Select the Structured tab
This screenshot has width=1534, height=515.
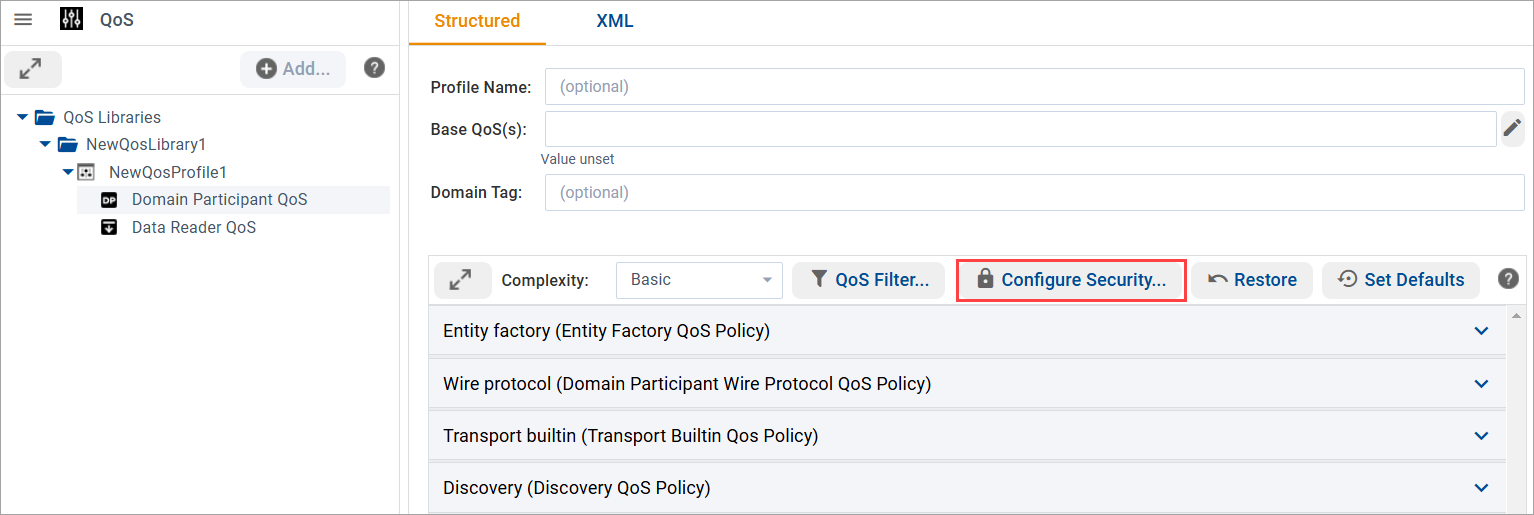[477, 21]
